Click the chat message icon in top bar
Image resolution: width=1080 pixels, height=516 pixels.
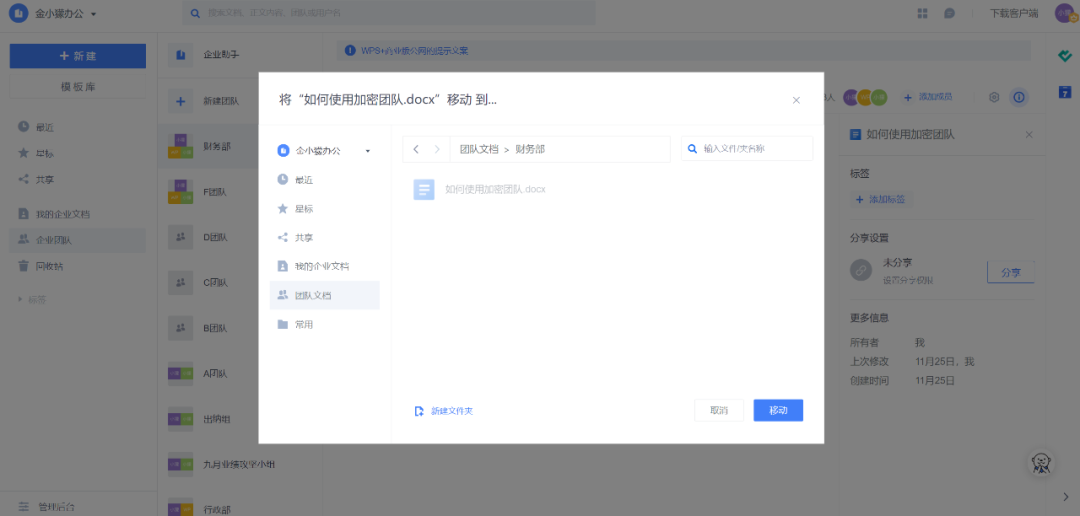(949, 13)
